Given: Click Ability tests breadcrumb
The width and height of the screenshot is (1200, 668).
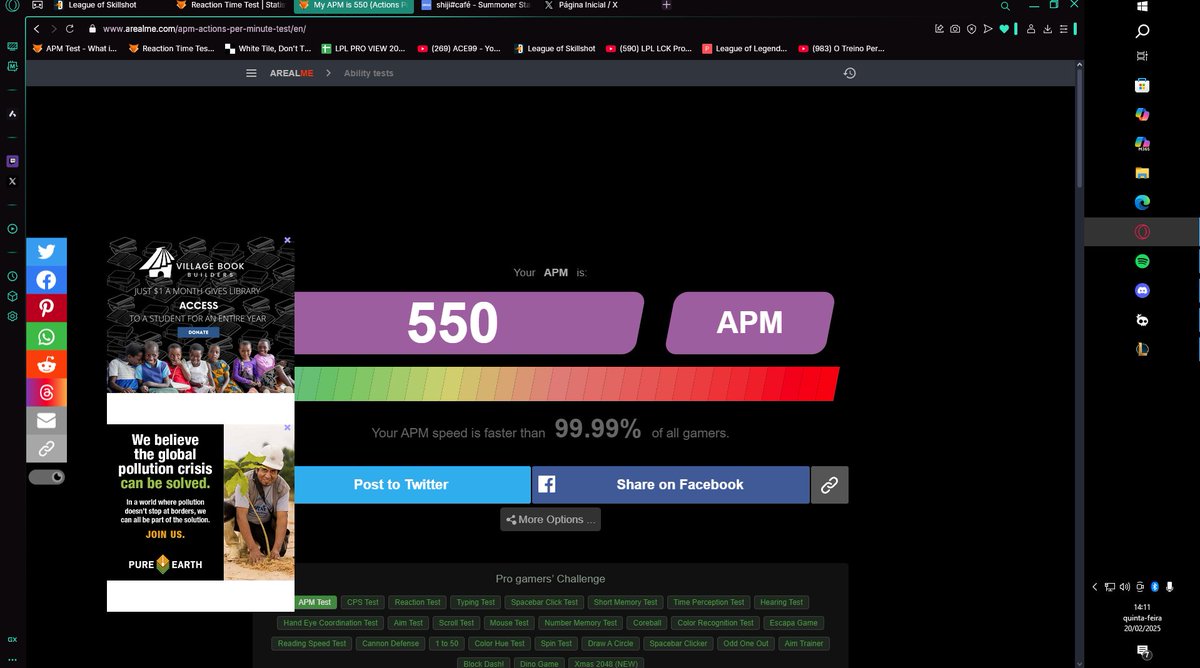Looking at the screenshot, I should click(x=368, y=73).
